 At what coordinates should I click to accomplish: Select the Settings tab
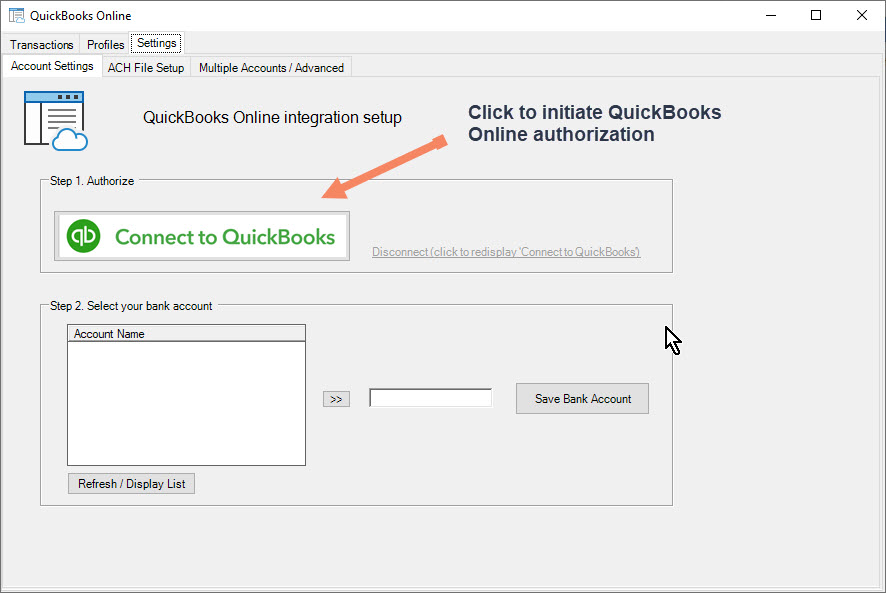click(157, 43)
